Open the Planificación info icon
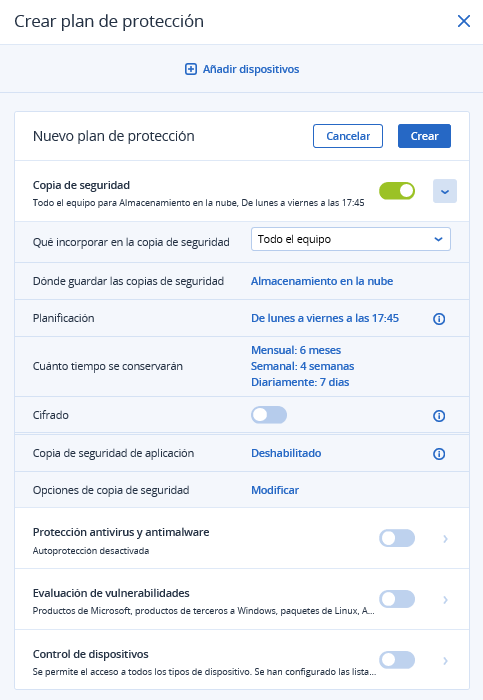The image size is (483, 700). click(x=439, y=319)
